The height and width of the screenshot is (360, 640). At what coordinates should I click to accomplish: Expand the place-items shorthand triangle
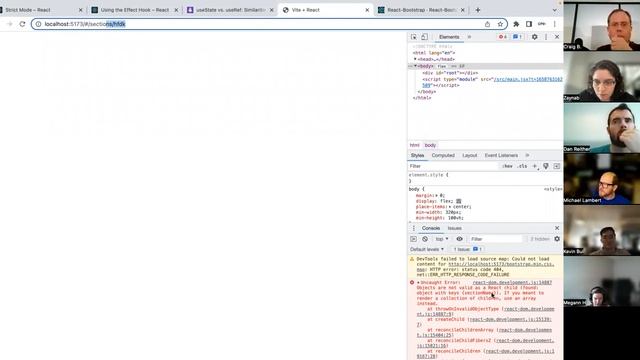(449, 207)
